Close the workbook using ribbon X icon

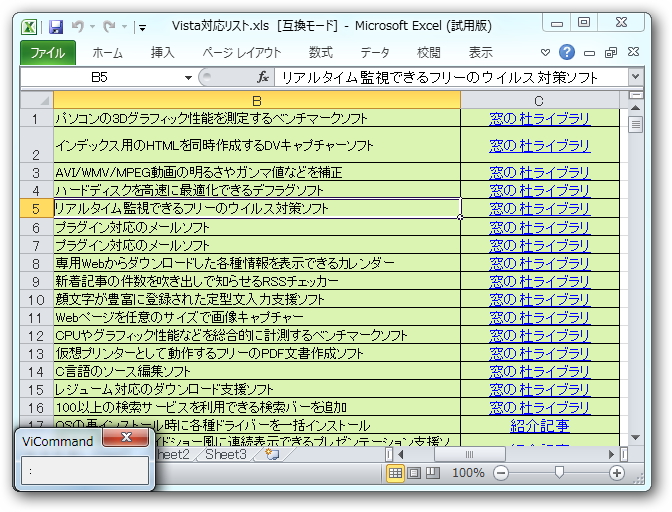point(633,52)
